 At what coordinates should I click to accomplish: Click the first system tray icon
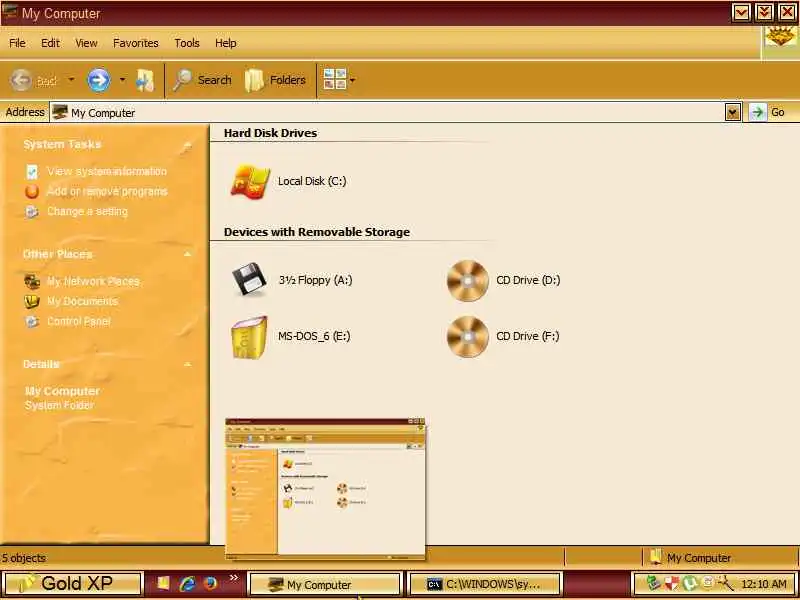tap(654, 583)
